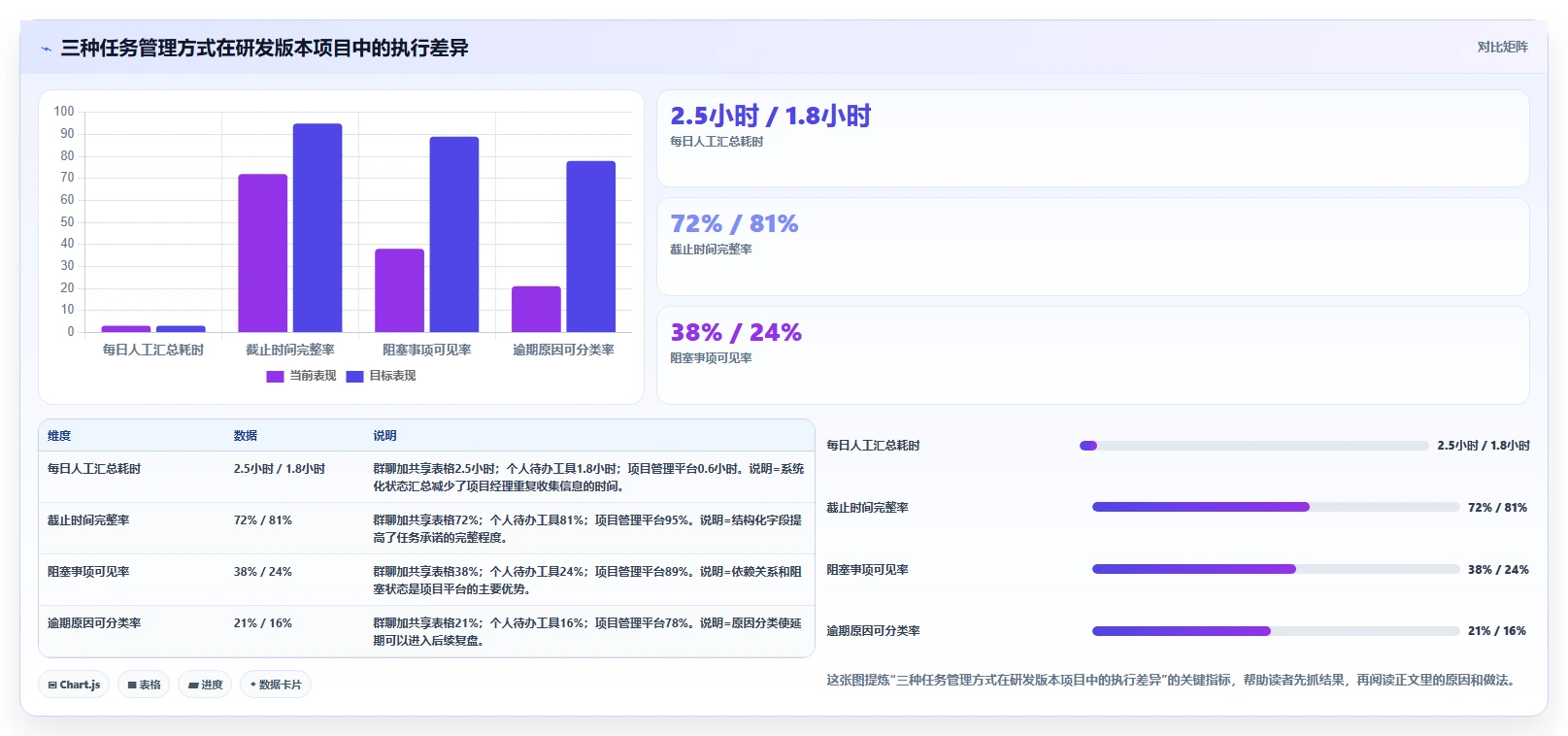The width and height of the screenshot is (1568, 736).
Task: Click the Chart.js tag chip
Action: [74, 685]
